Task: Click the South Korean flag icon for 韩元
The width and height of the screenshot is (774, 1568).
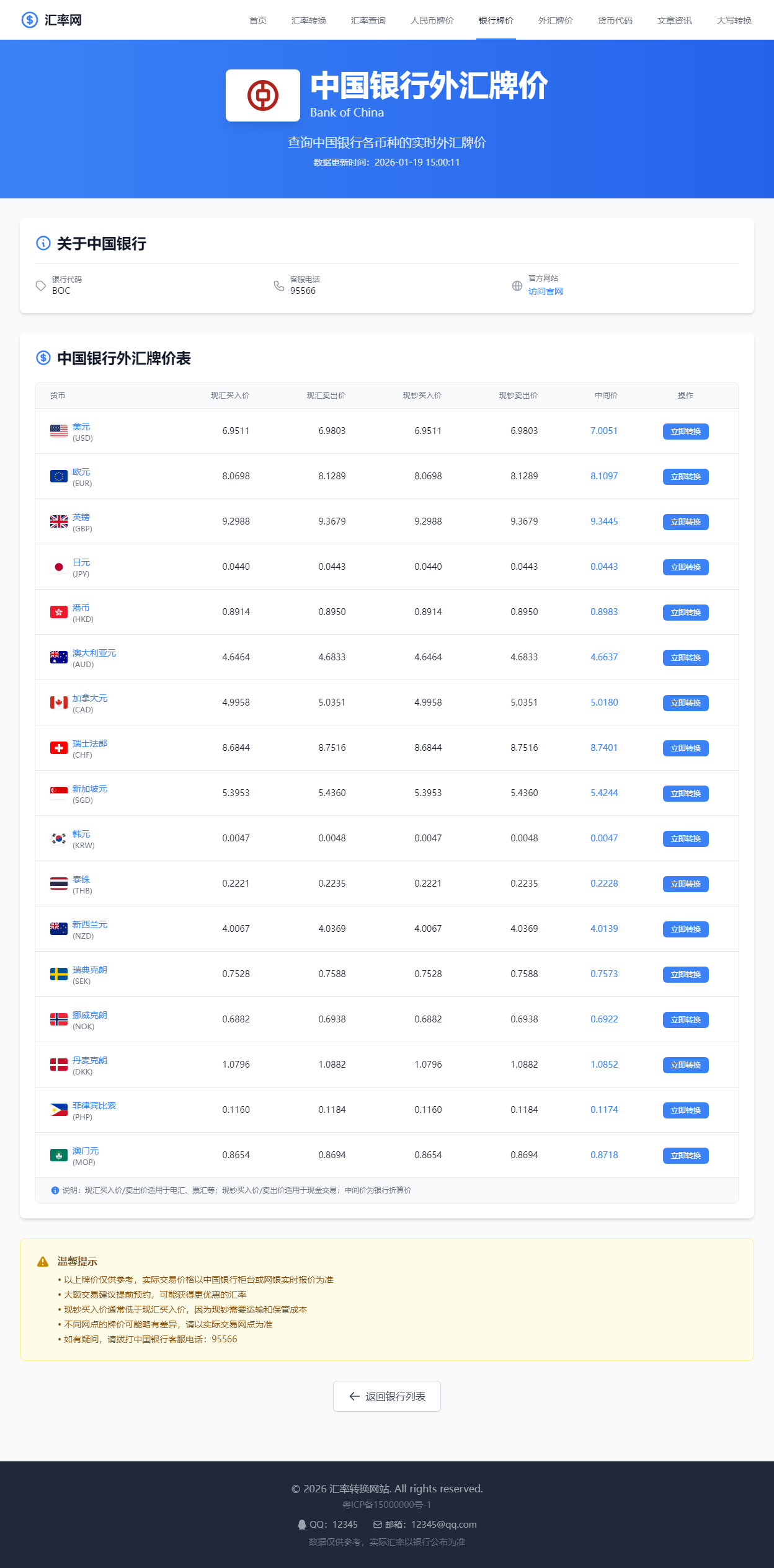Action: point(59,838)
